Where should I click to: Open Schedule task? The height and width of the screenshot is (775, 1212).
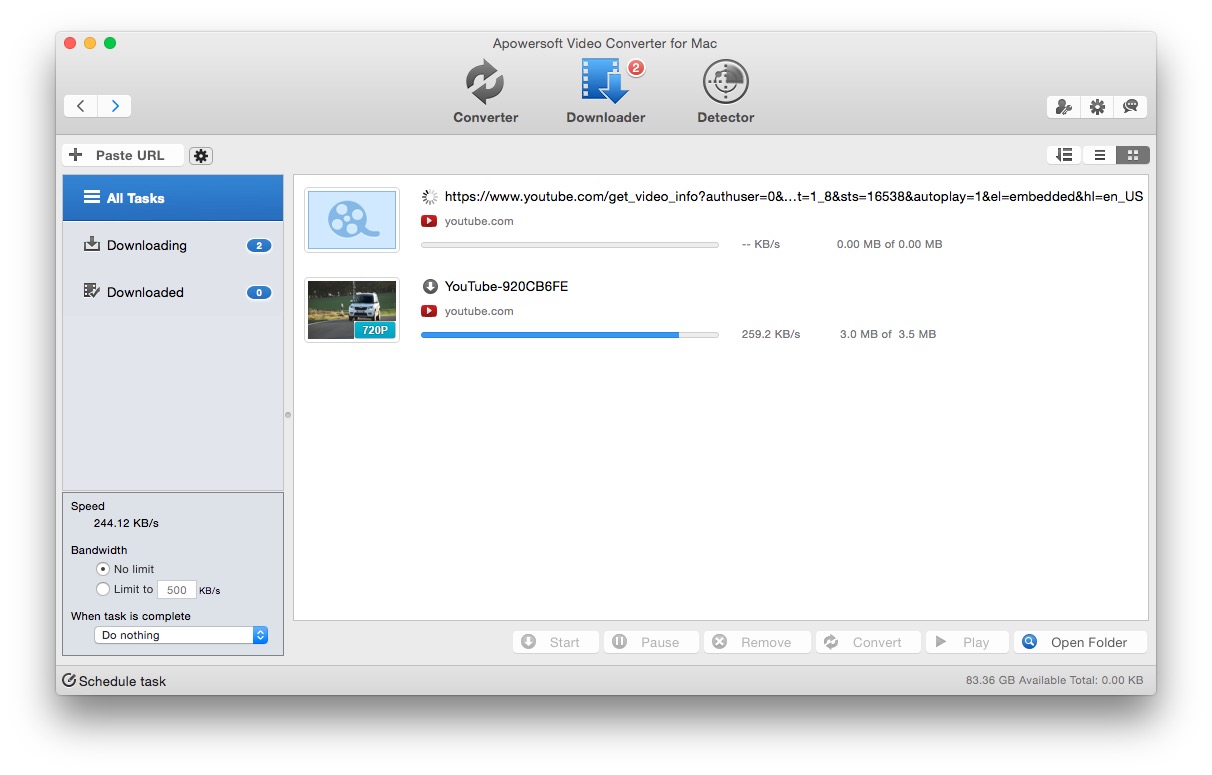point(114,681)
